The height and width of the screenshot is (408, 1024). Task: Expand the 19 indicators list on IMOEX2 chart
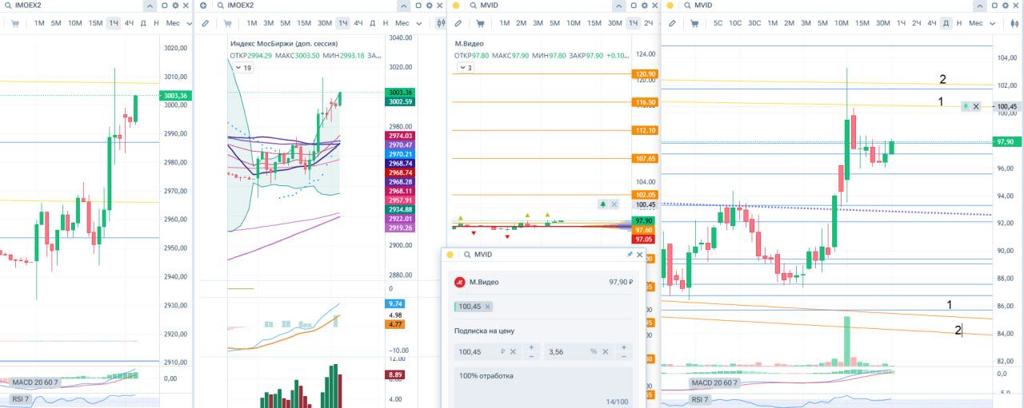[242, 67]
